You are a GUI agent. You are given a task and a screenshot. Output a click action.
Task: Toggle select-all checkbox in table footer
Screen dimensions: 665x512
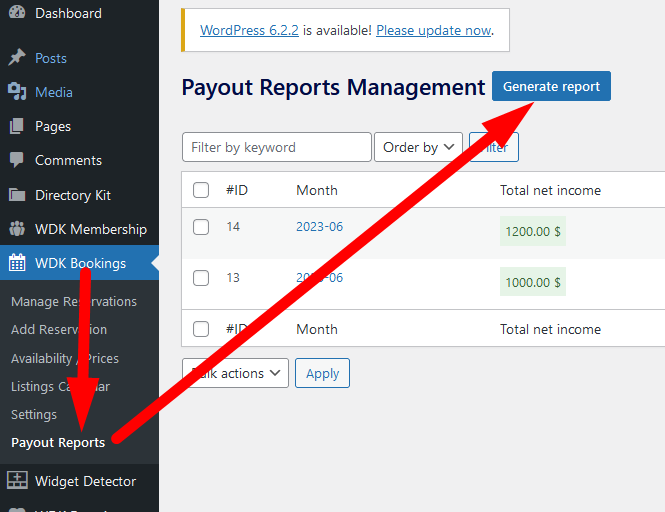(x=201, y=329)
